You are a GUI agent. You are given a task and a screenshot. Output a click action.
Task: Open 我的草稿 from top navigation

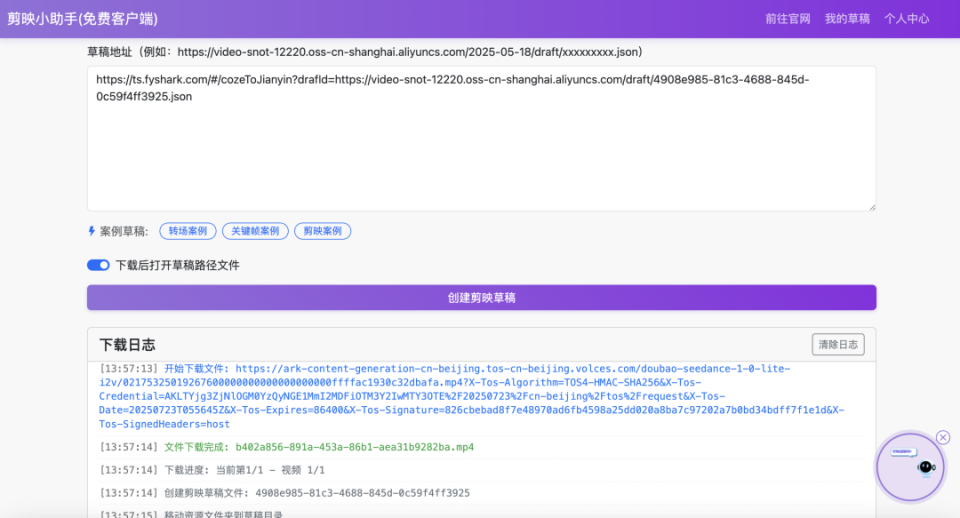pos(847,19)
